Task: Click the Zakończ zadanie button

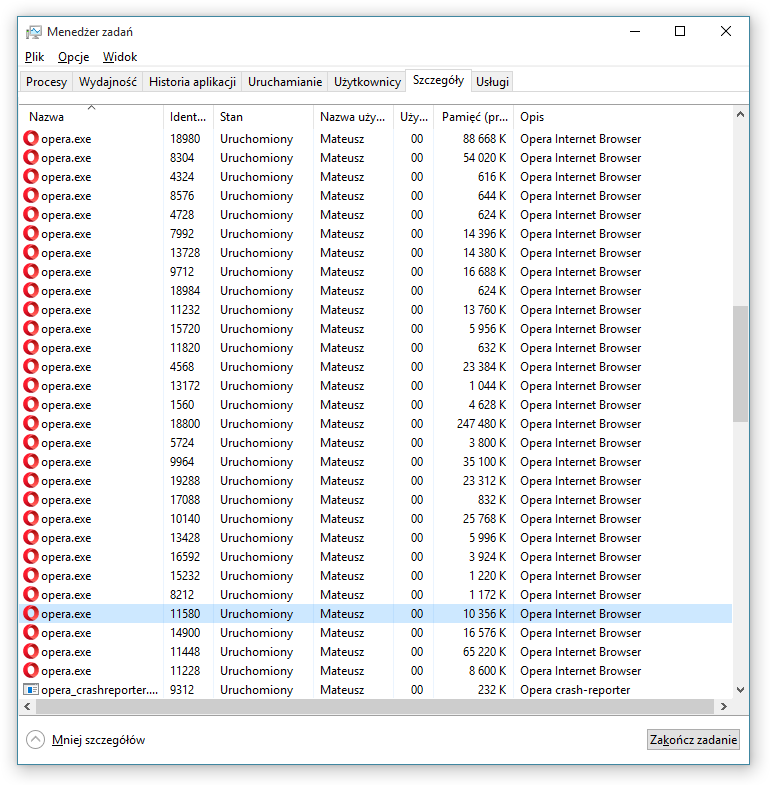Action: pos(693,739)
